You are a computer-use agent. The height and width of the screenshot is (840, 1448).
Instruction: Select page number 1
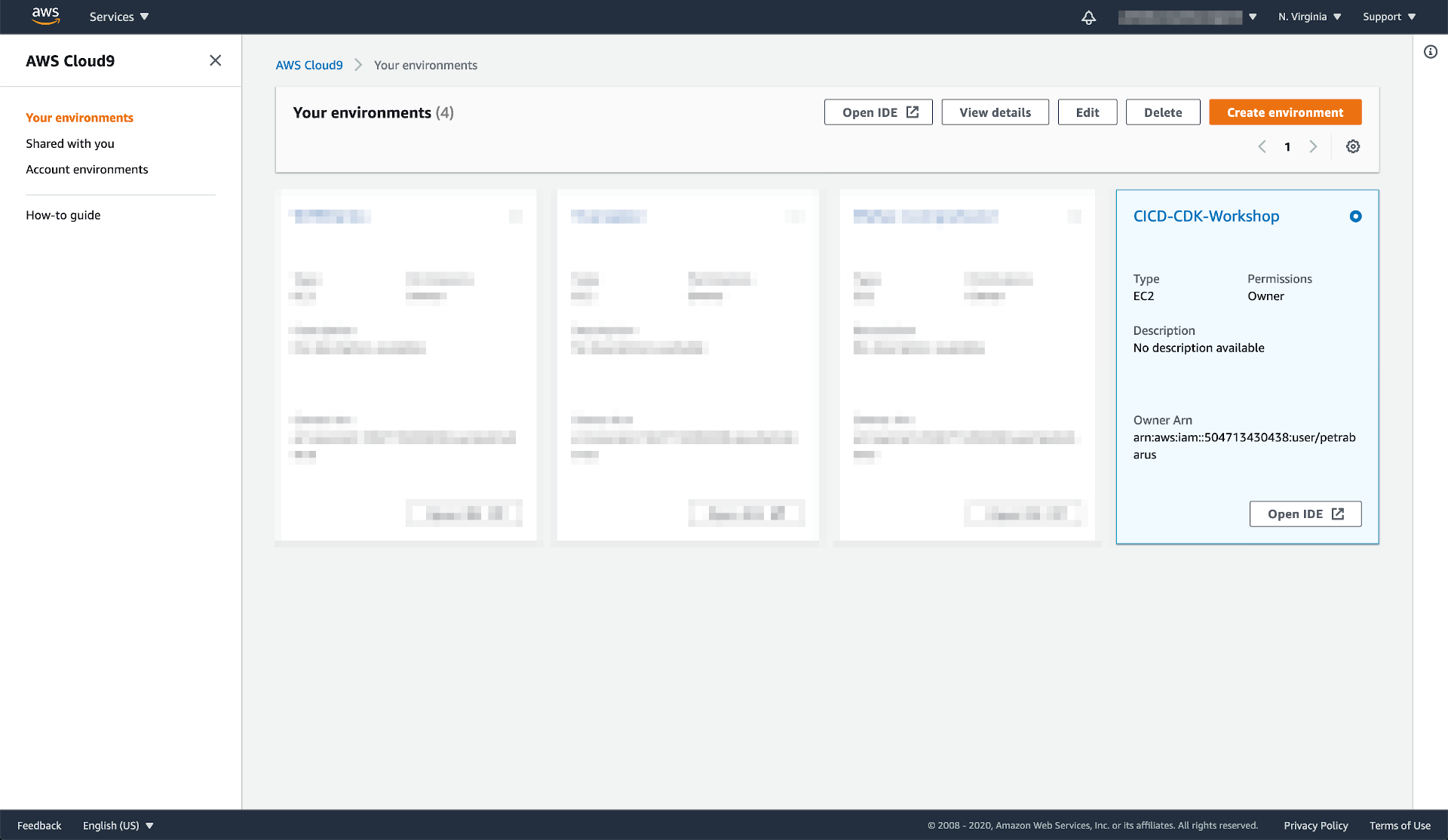click(x=1287, y=146)
